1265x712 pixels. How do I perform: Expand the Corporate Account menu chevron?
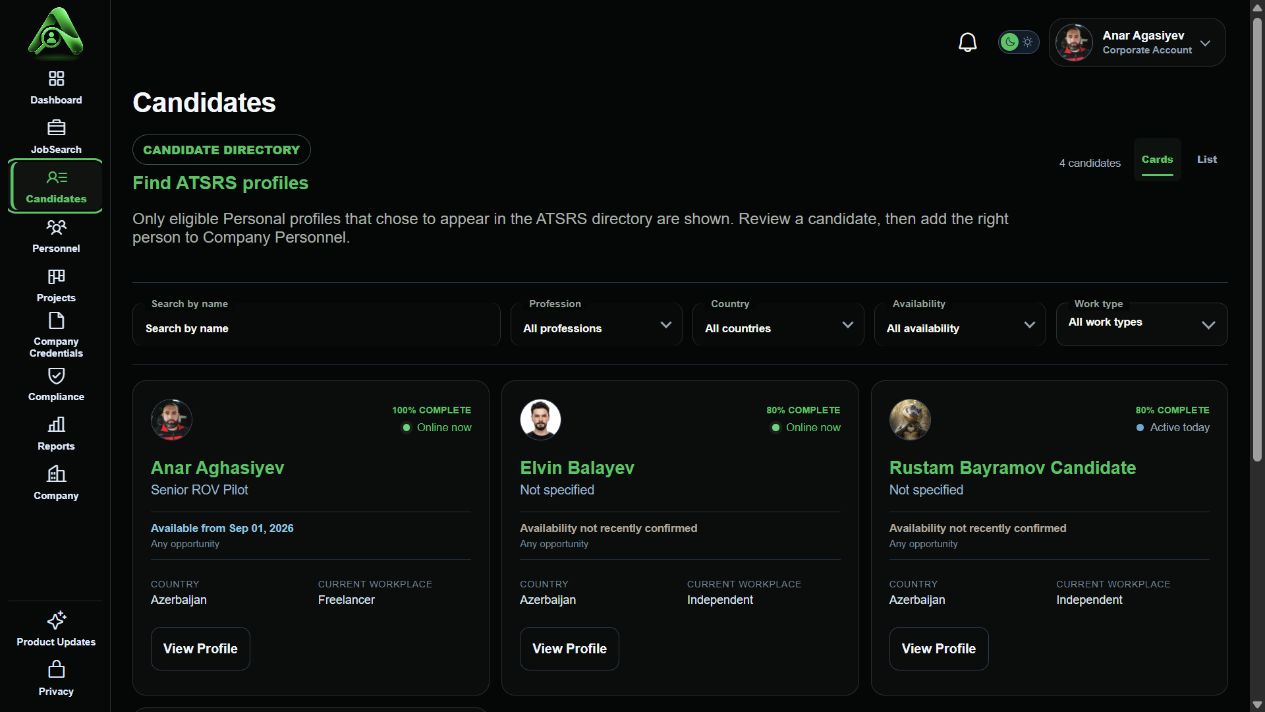1205,43
